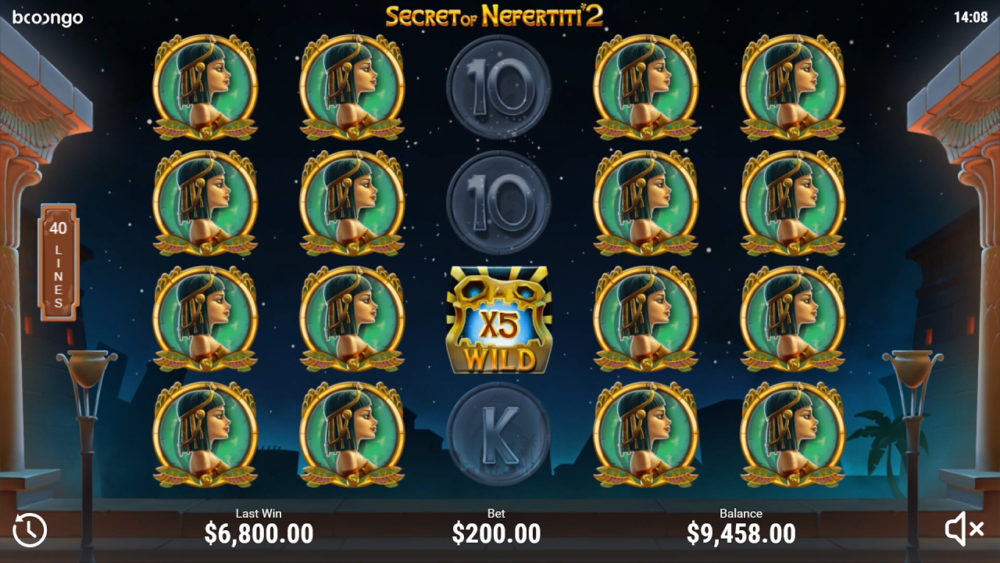Click the top-right Nefertiti symbol
The height and width of the screenshot is (563, 1000).
pos(793,87)
